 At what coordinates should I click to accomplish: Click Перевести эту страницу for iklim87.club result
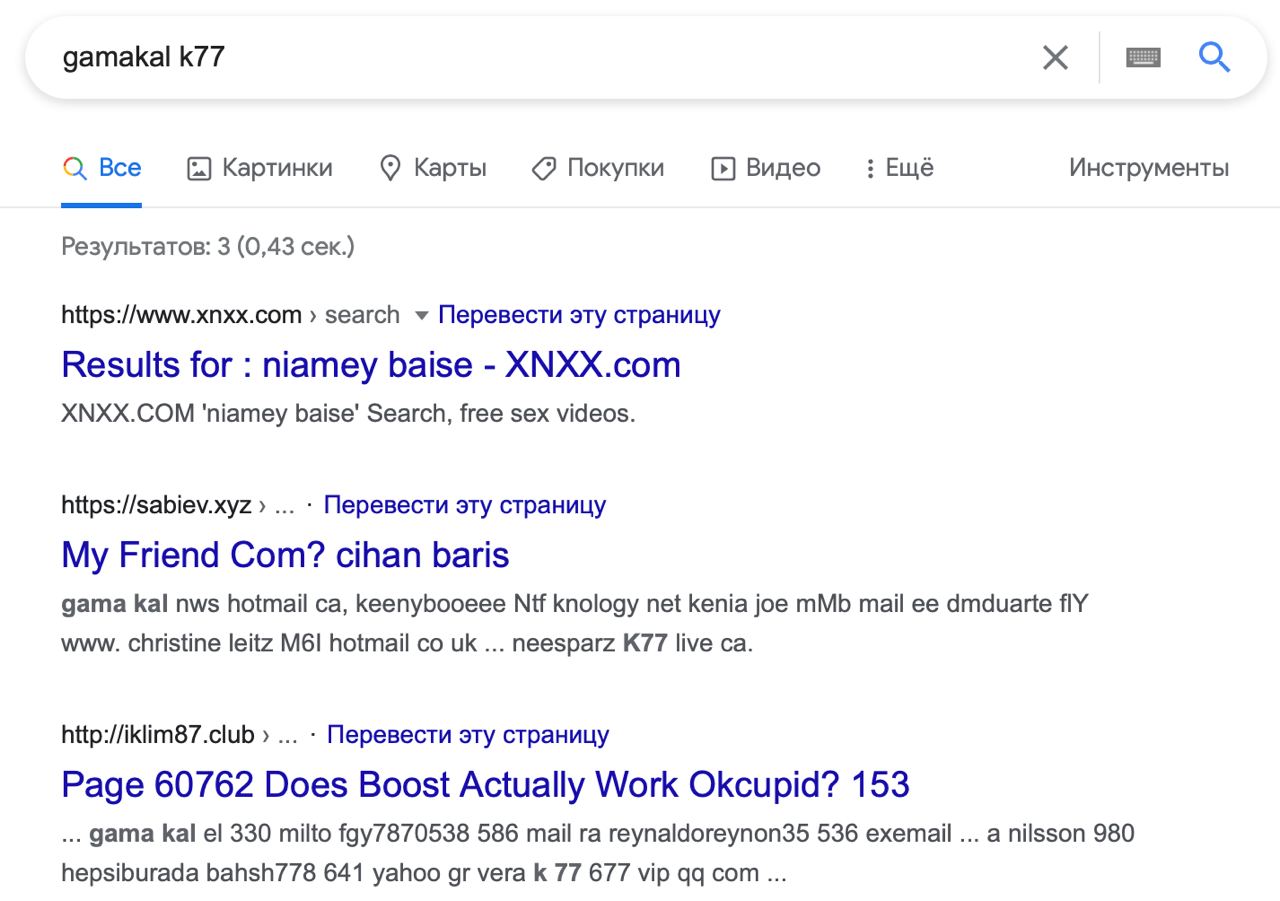468,735
